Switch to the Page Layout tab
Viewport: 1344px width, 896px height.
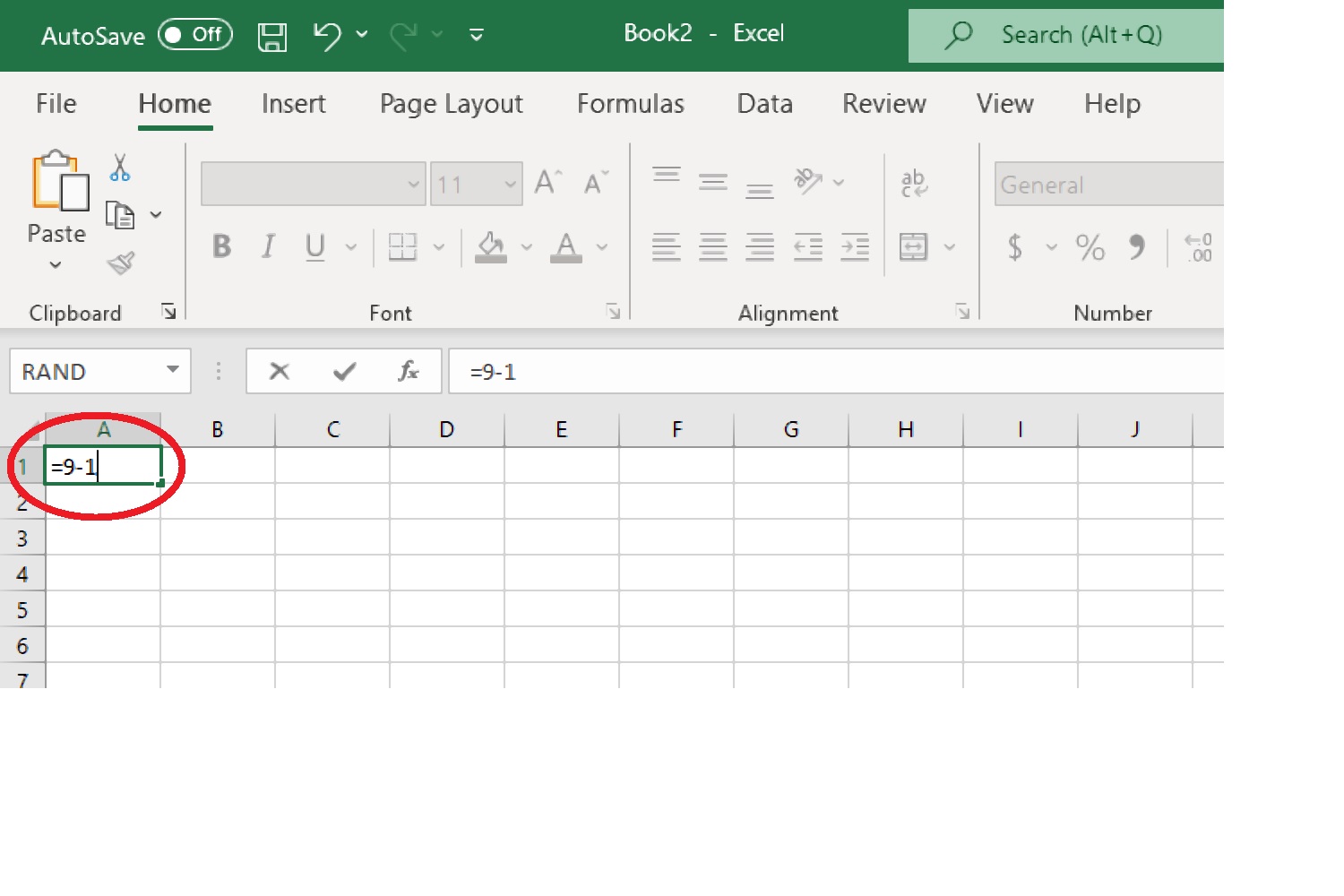[451, 104]
